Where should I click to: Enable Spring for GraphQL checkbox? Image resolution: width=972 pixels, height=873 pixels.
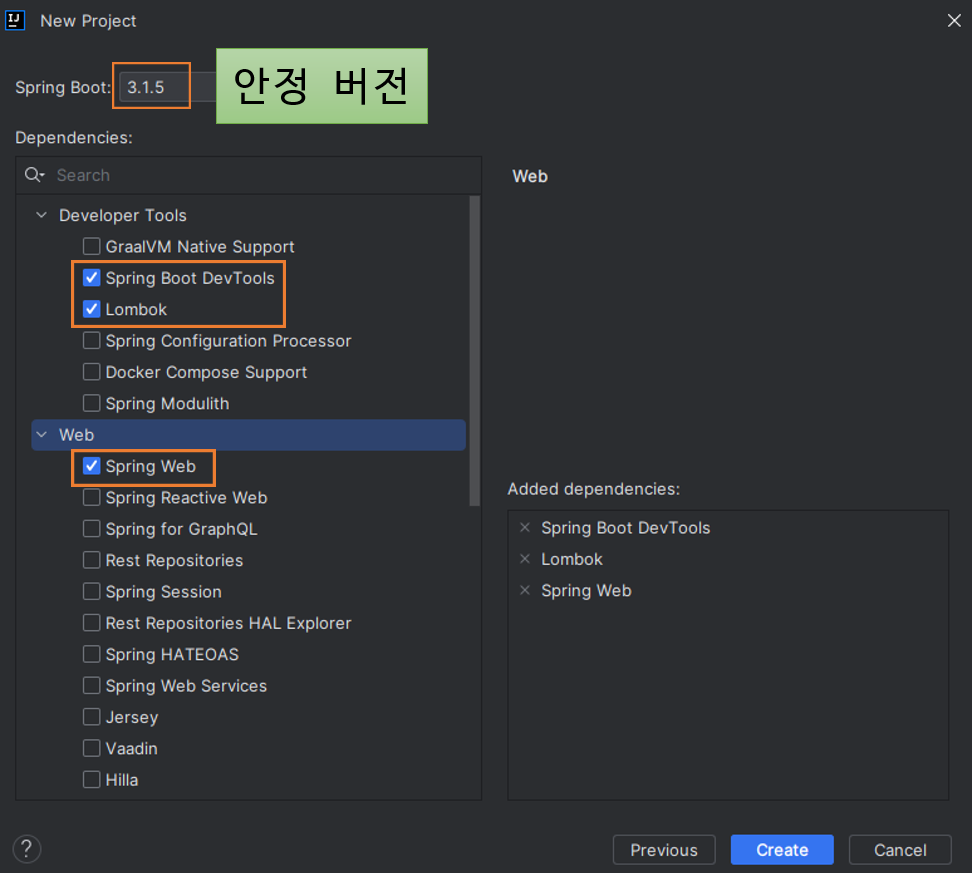click(92, 528)
